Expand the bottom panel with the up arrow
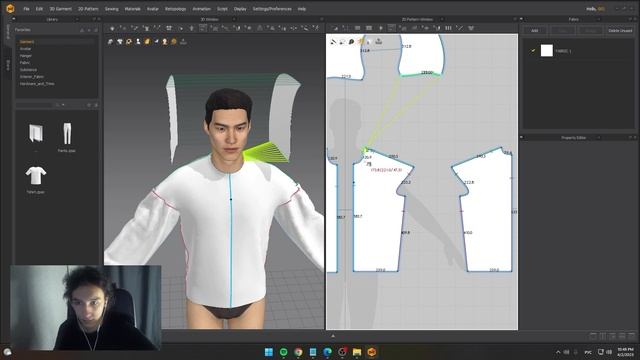The width and height of the screenshot is (640, 360). pyautogui.click(x=333, y=336)
